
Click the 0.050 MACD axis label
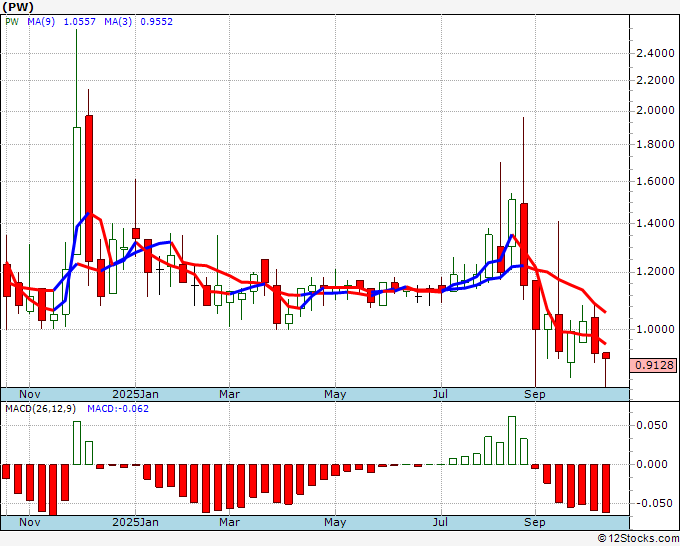coord(651,425)
